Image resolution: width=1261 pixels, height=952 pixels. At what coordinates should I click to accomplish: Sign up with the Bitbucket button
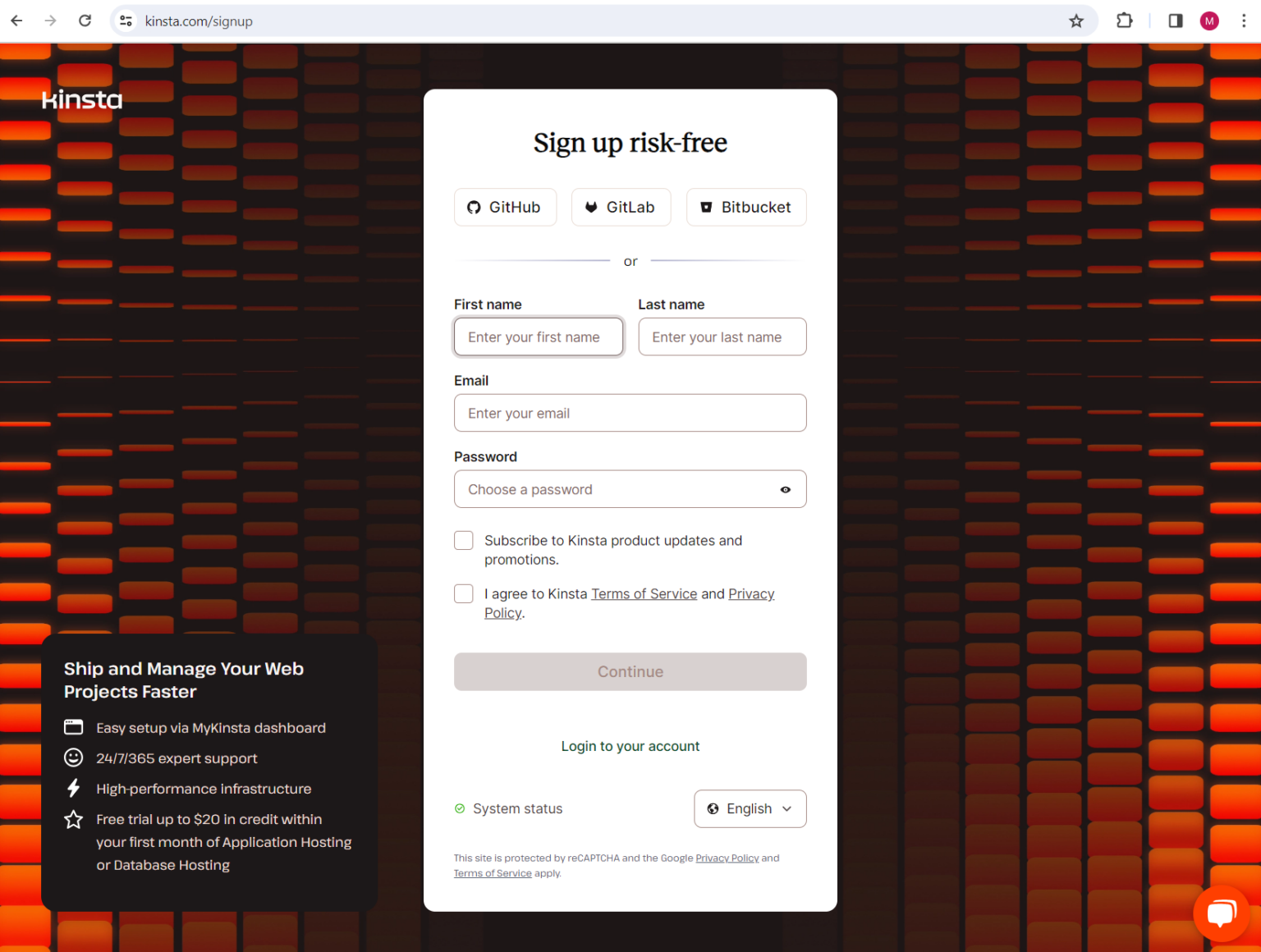[x=746, y=207]
